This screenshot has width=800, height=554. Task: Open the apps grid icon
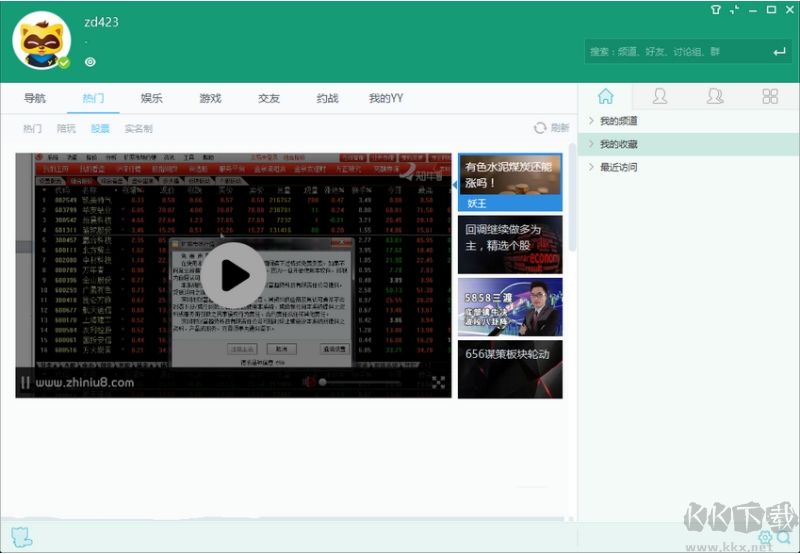tap(770, 96)
